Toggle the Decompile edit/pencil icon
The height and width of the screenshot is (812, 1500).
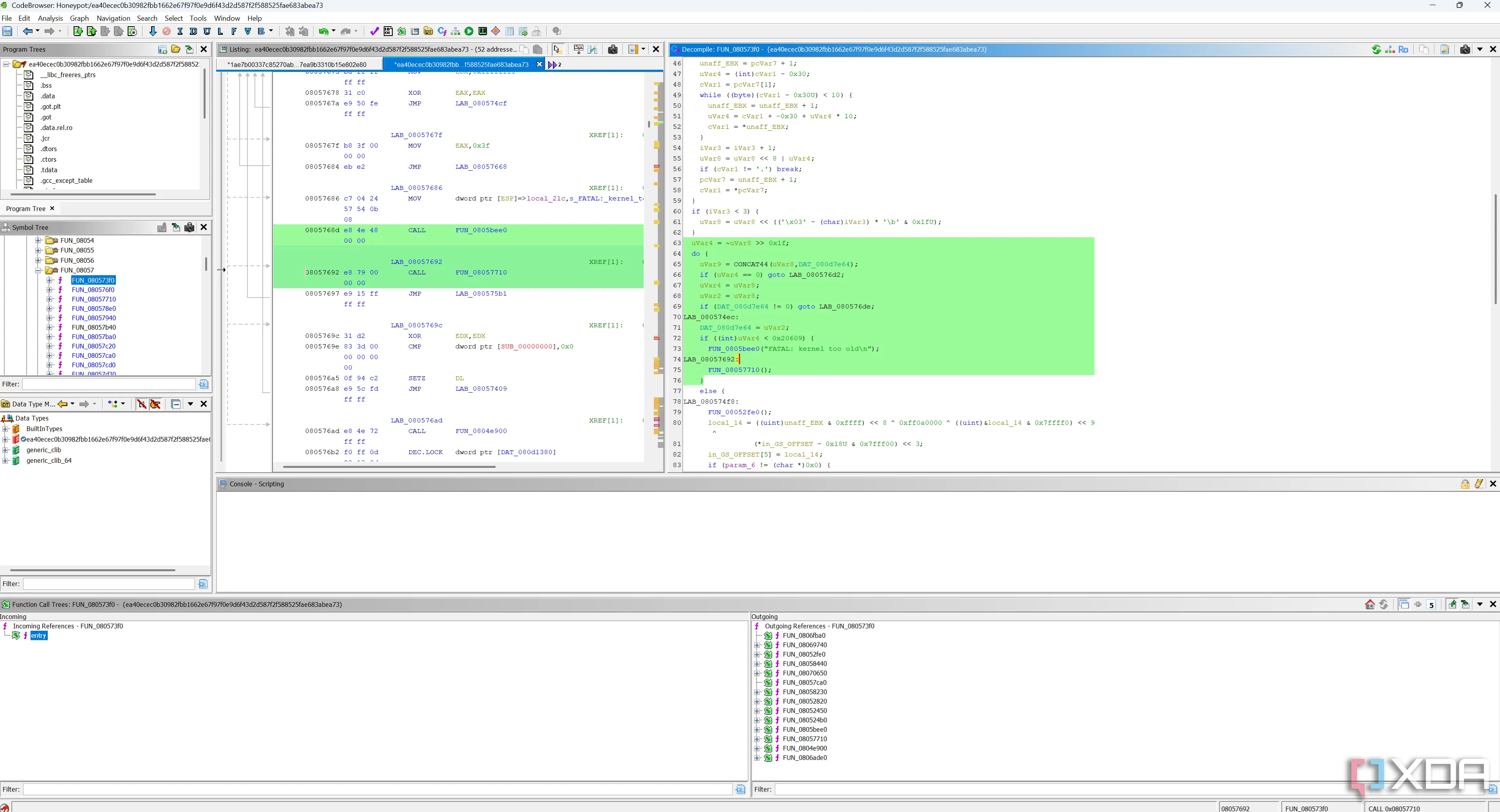[x=1445, y=49]
